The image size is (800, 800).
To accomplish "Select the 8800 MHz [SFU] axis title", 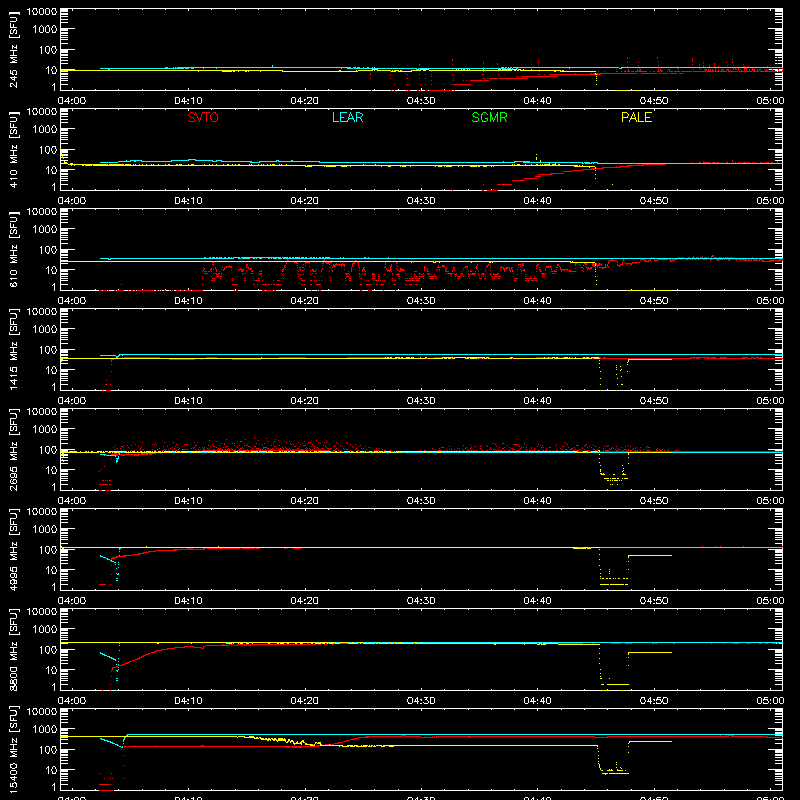I will tap(14, 649).
